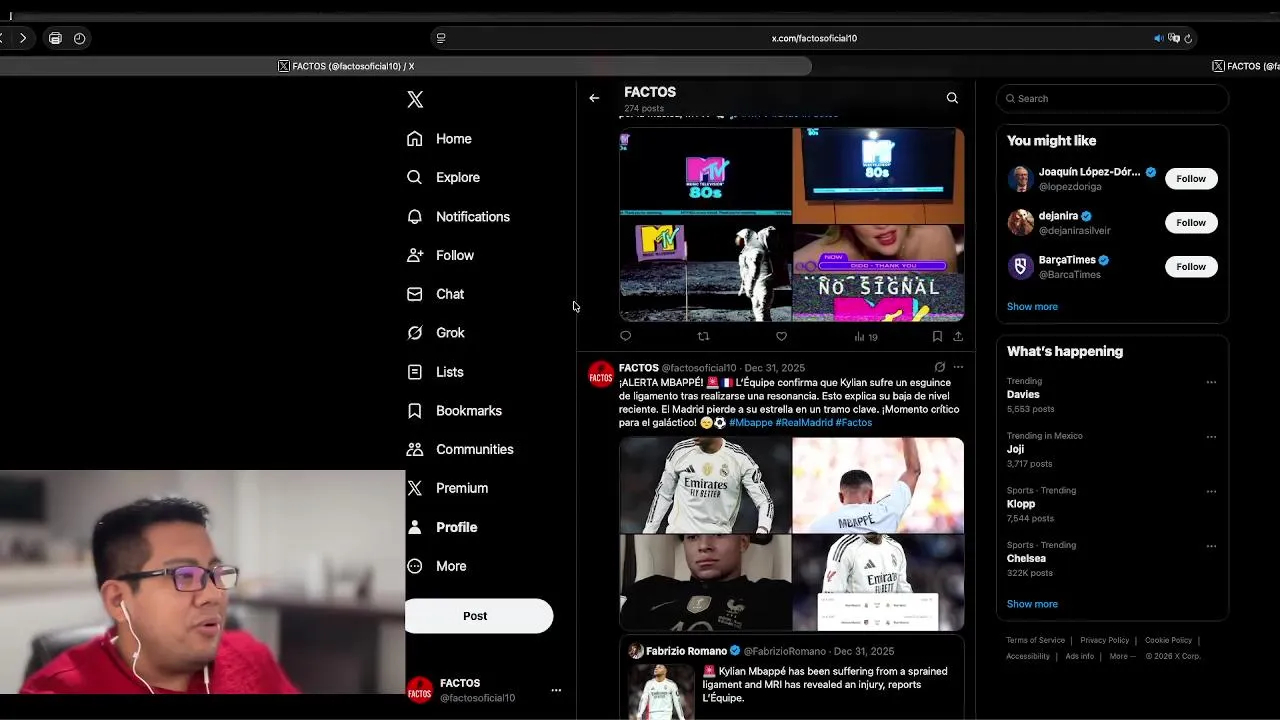This screenshot has width=1280, height=720.
Task: Click the #Factos hashtag
Action: tap(854, 423)
